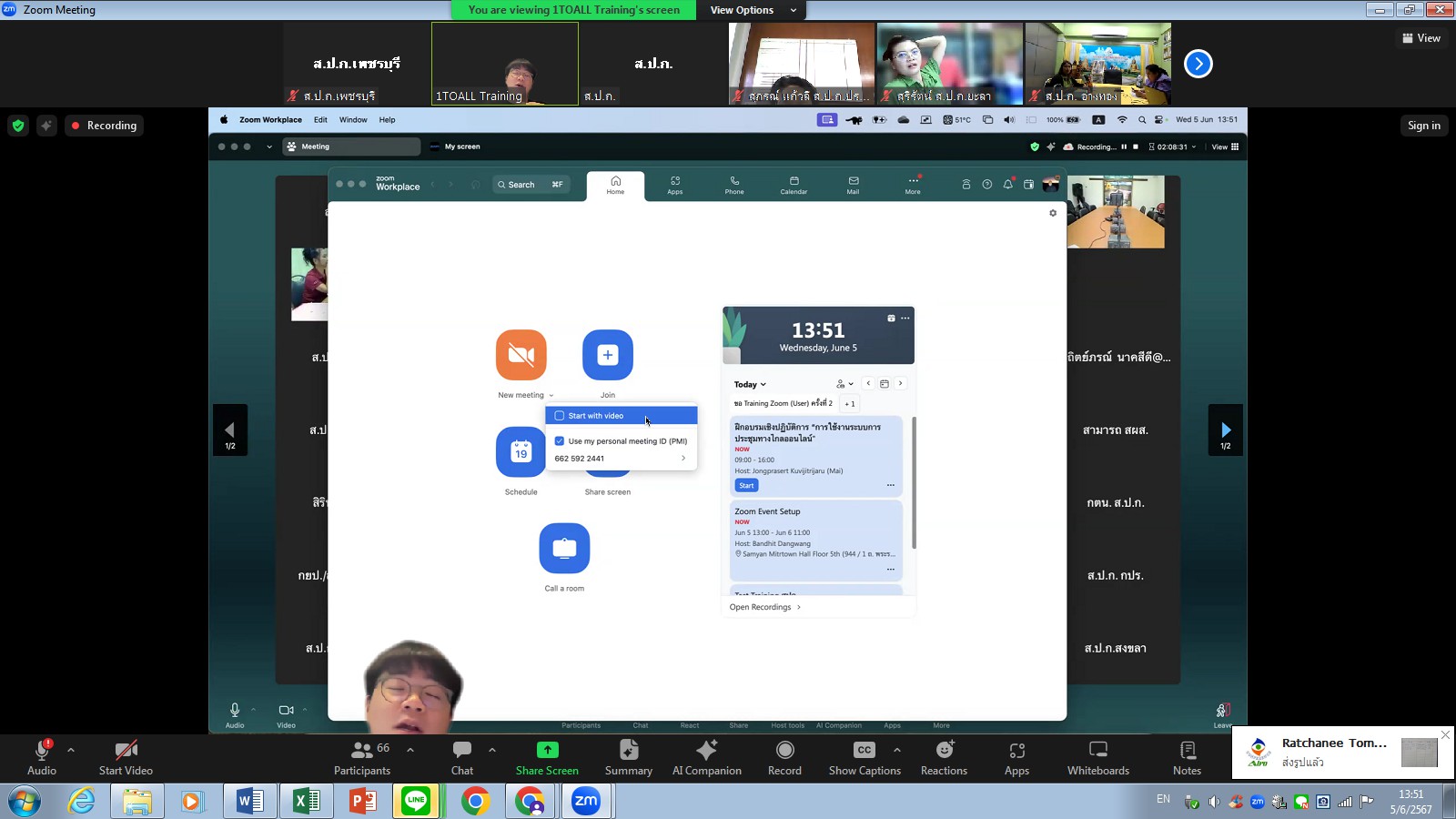Click the View button at top right
This screenshot has width=1456, height=819.
1421,38
